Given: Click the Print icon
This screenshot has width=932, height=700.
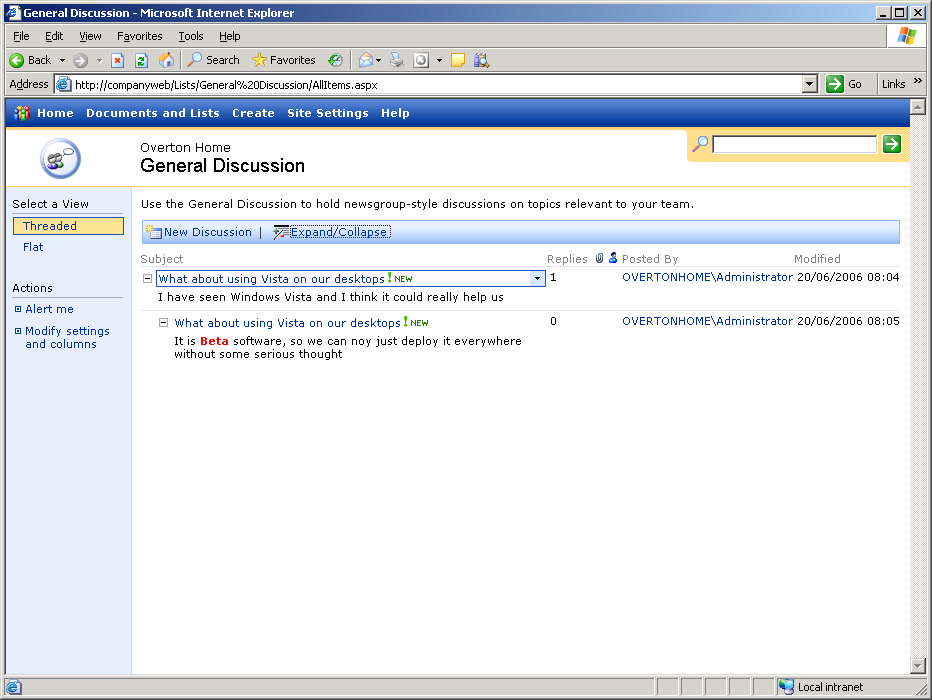Looking at the screenshot, I should [396, 60].
